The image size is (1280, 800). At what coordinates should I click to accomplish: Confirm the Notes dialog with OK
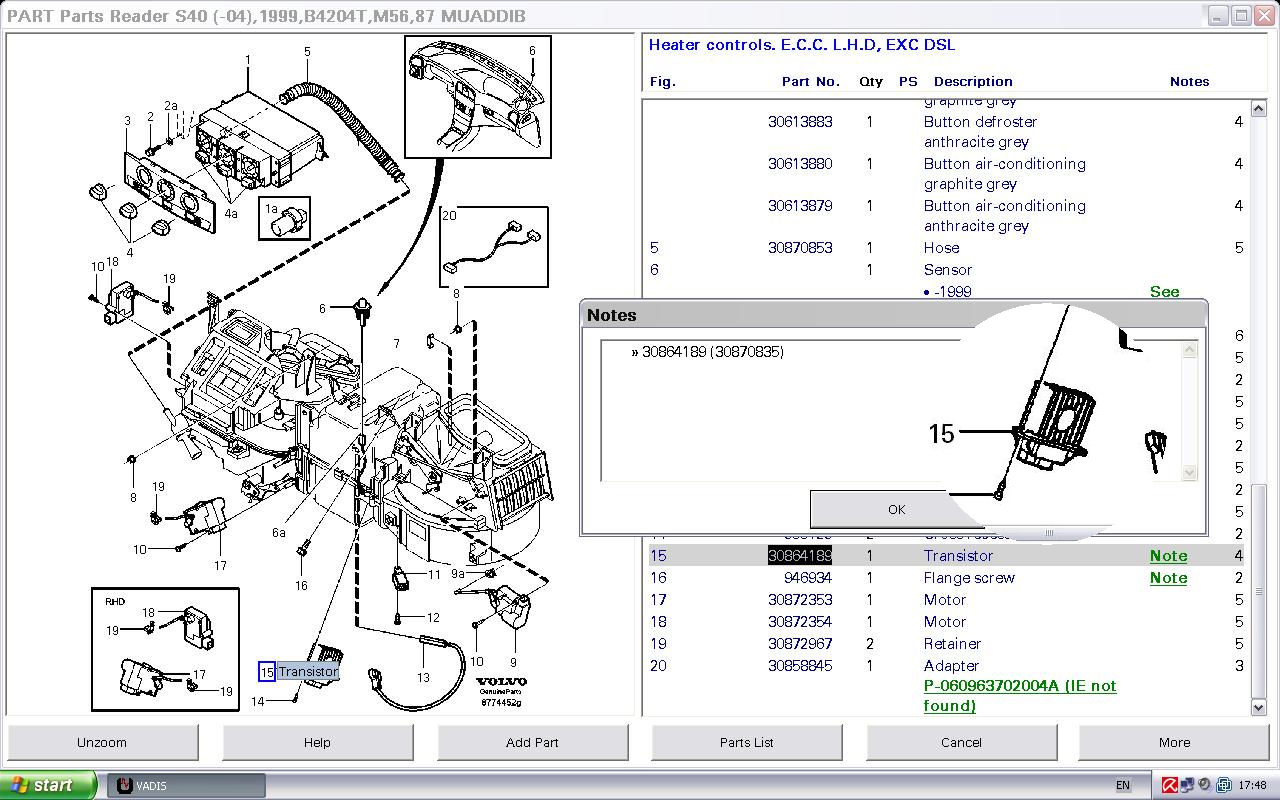[896, 509]
